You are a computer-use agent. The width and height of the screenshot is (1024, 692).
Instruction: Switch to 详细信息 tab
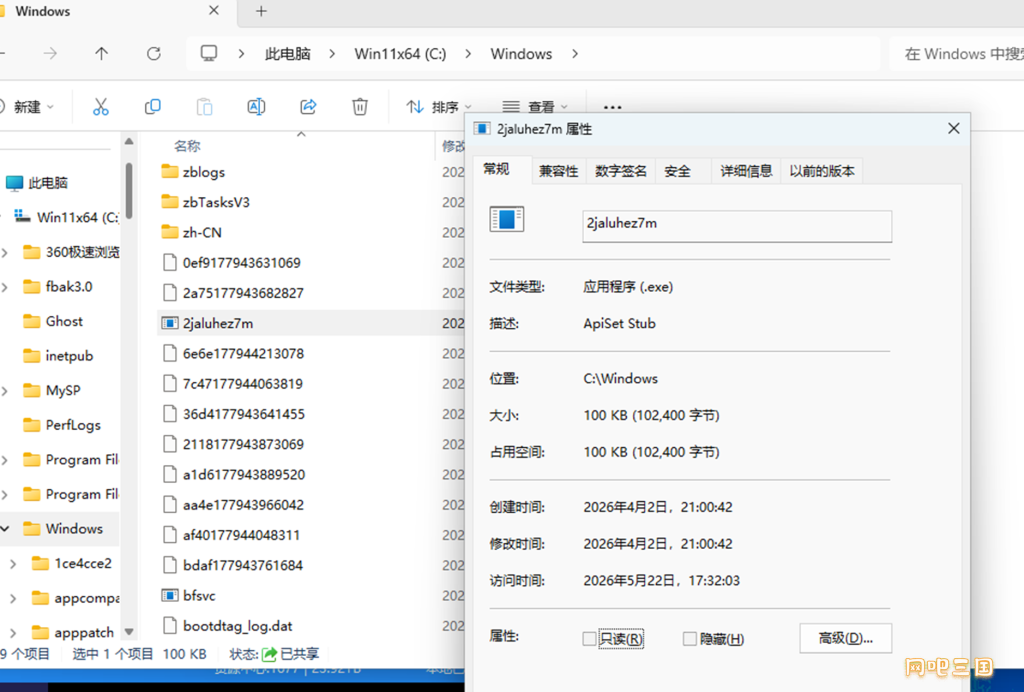[746, 171]
